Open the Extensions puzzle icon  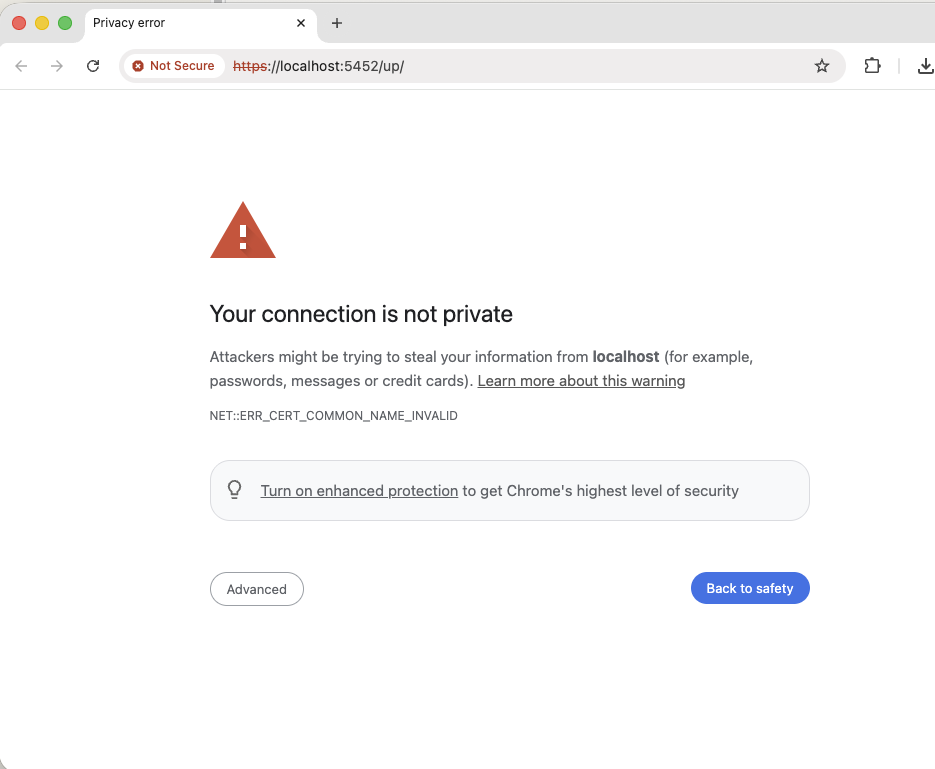tap(872, 66)
